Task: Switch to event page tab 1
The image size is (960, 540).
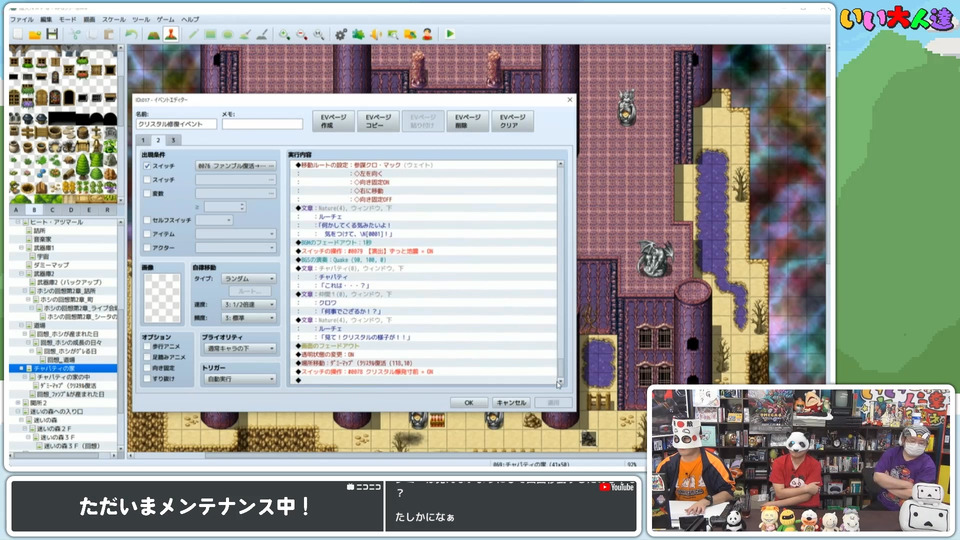Action: click(143, 140)
